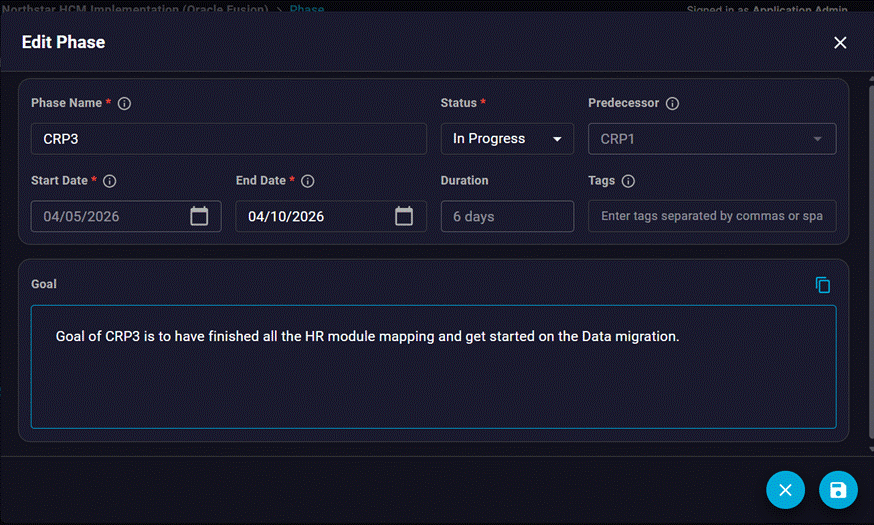
Task: Show info tooltip for Predecessor
Action: pyautogui.click(x=672, y=103)
